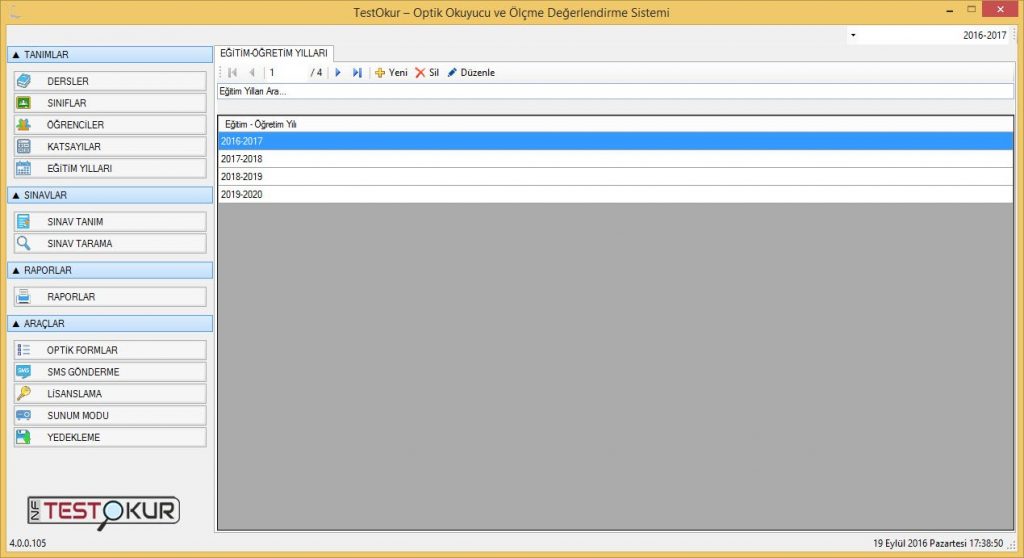1024x558 pixels.
Task: Click the RAPORLAR printer icon
Action: coord(24,297)
